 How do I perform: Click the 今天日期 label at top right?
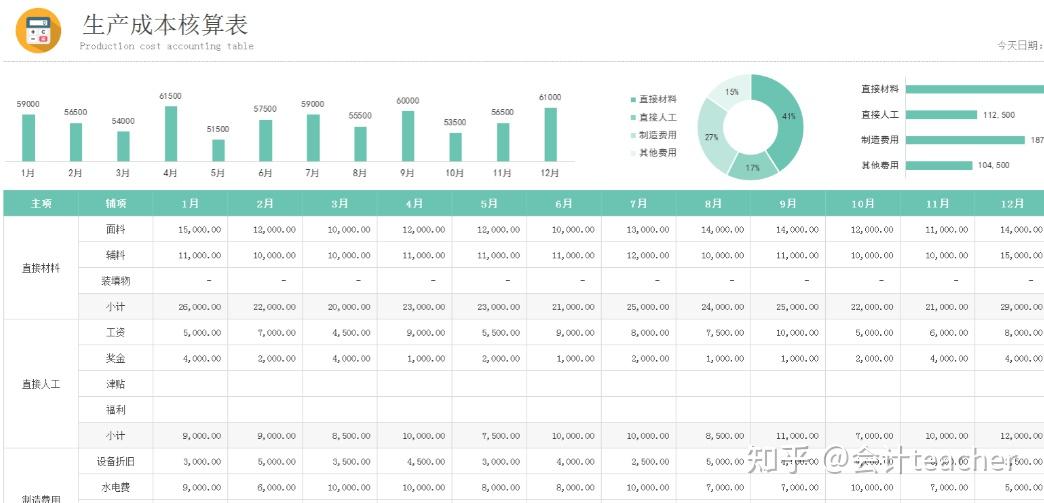pos(1020,45)
